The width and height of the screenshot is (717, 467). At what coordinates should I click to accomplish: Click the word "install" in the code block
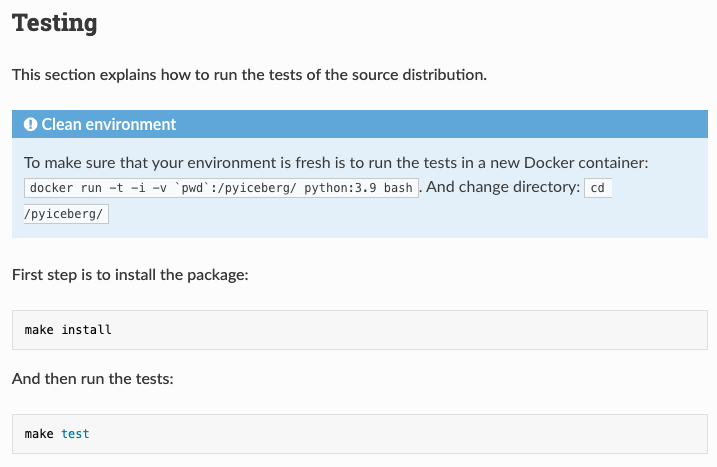(86, 329)
